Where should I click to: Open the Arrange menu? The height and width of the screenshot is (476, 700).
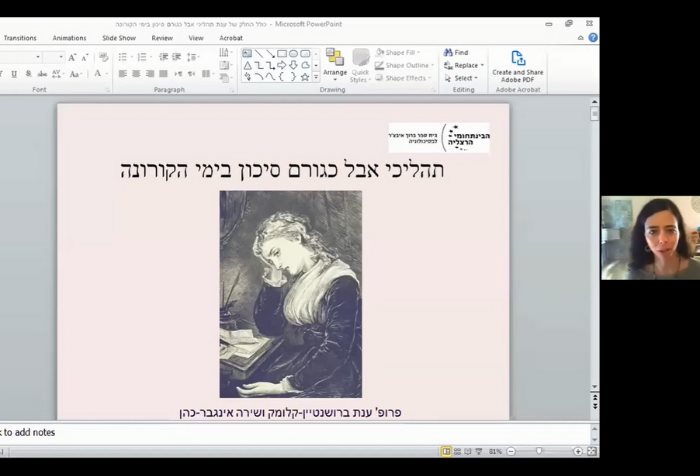[335, 66]
